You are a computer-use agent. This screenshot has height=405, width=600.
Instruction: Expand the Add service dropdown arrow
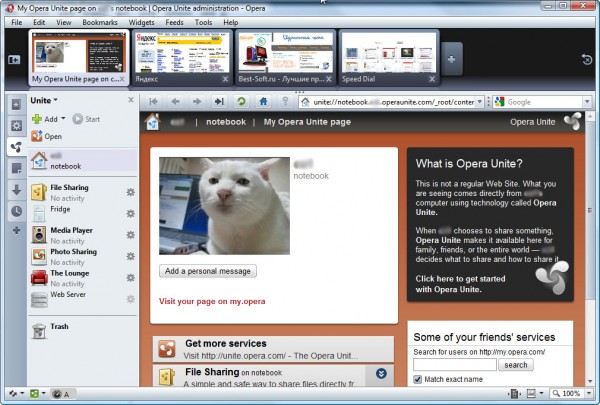[63, 119]
